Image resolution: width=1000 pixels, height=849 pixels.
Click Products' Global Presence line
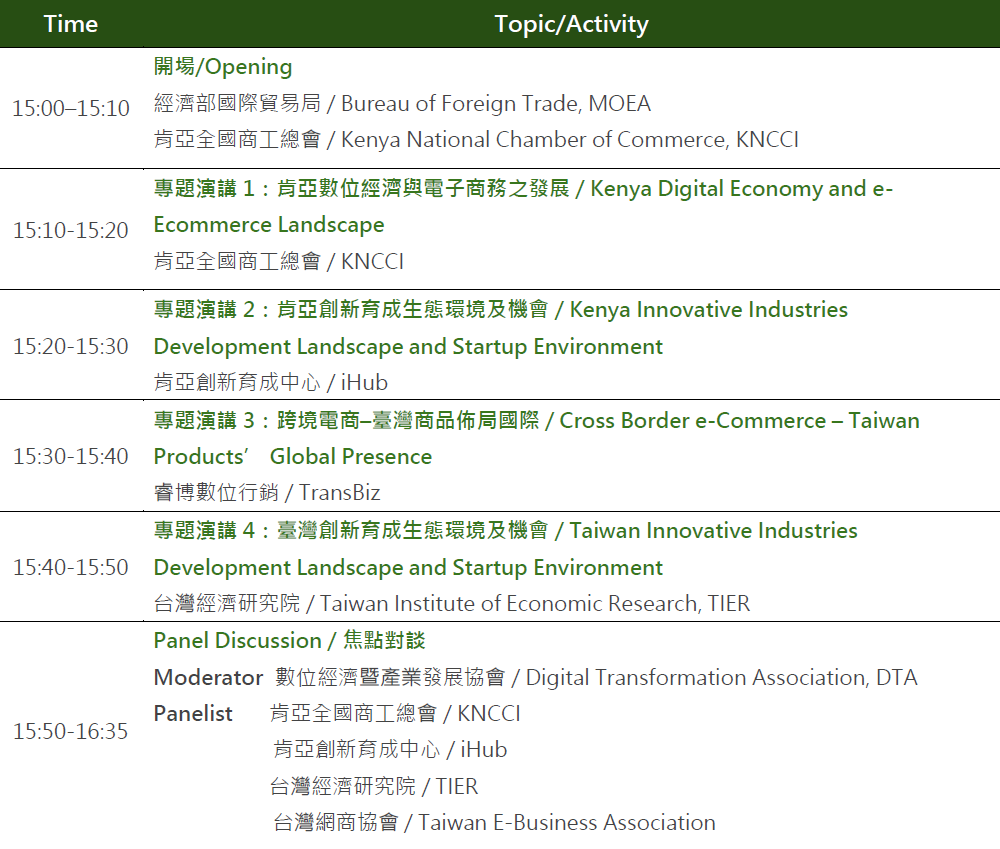coord(293,457)
